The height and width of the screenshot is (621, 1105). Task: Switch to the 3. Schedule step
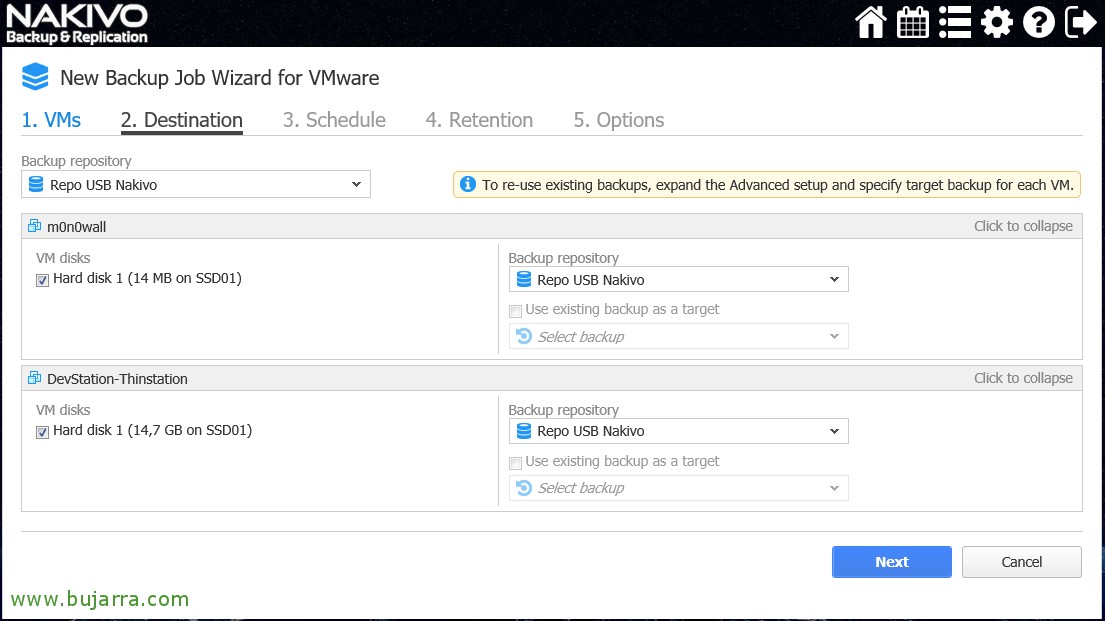(334, 120)
